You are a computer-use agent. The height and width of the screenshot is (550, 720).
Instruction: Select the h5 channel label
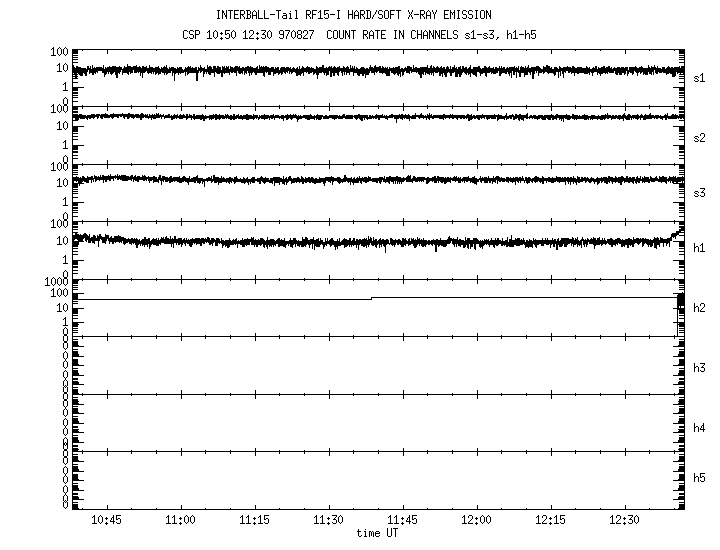point(700,478)
